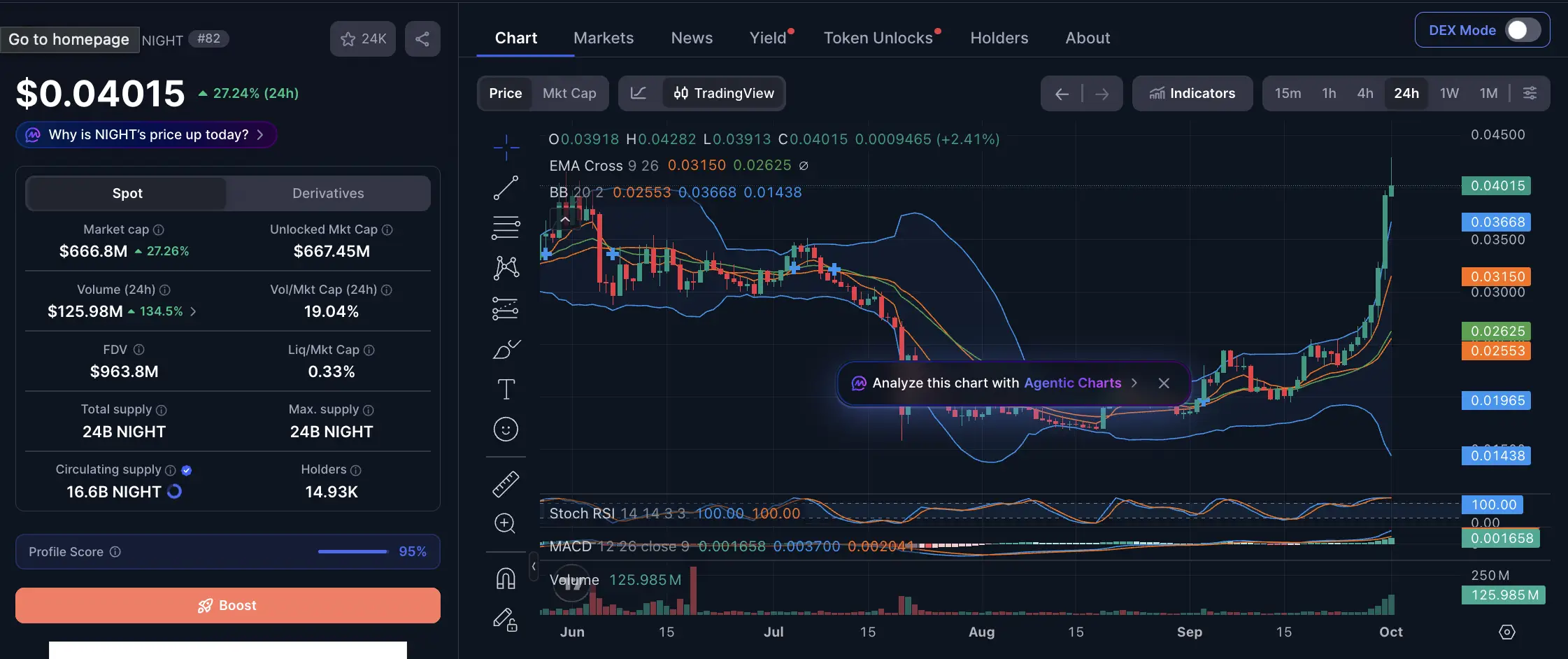This screenshot has width=1568, height=659.
Task: Select the text annotation tool
Action: [506, 389]
